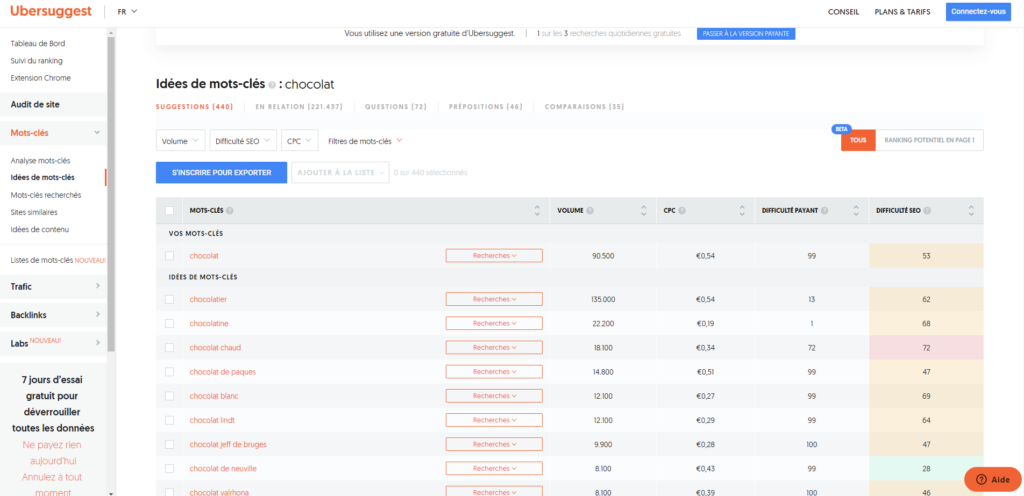Open Sites similaires in sidebar
This screenshot has height=496, width=1024.
click(34, 212)
